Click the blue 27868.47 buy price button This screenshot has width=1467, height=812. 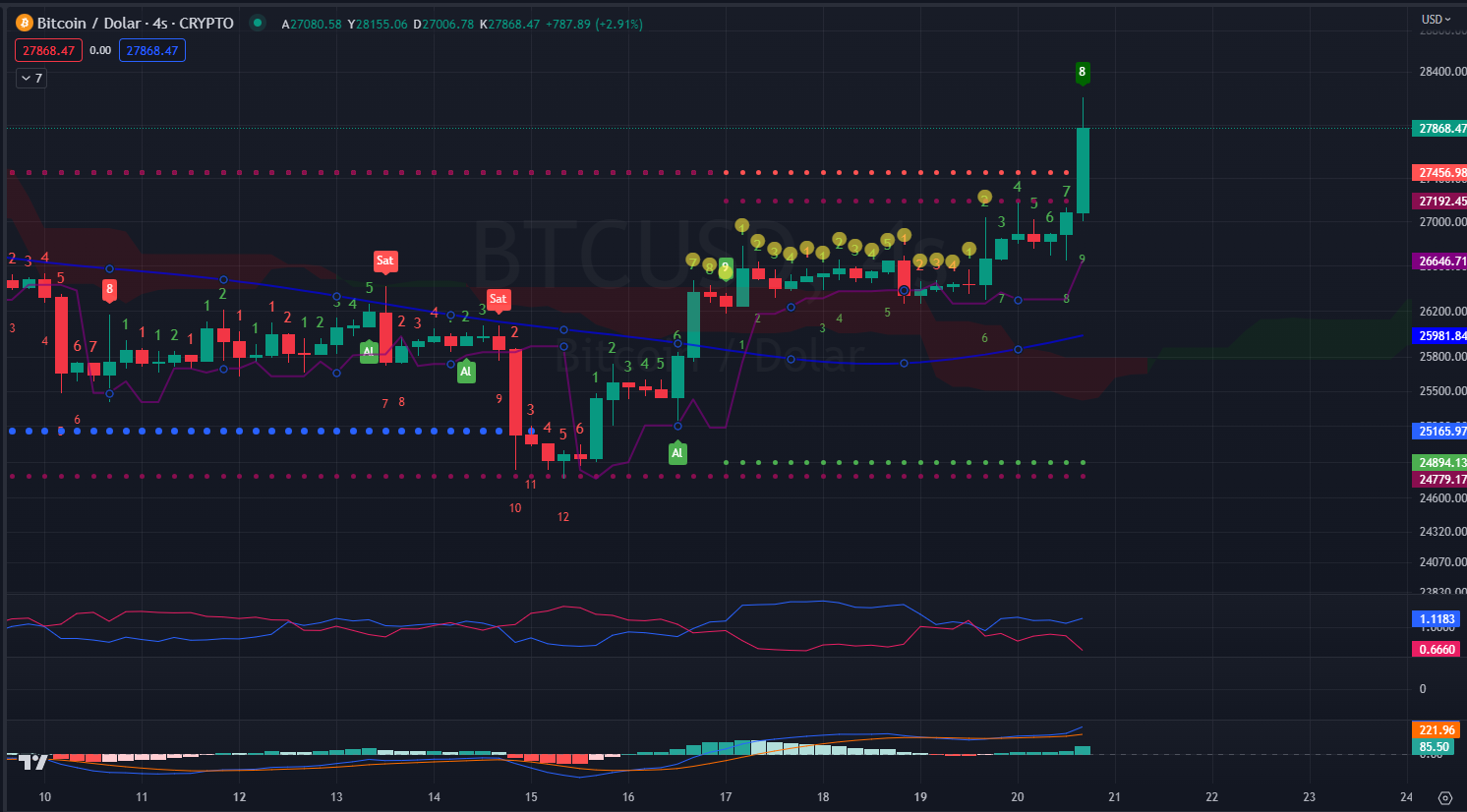pos(152,50)
